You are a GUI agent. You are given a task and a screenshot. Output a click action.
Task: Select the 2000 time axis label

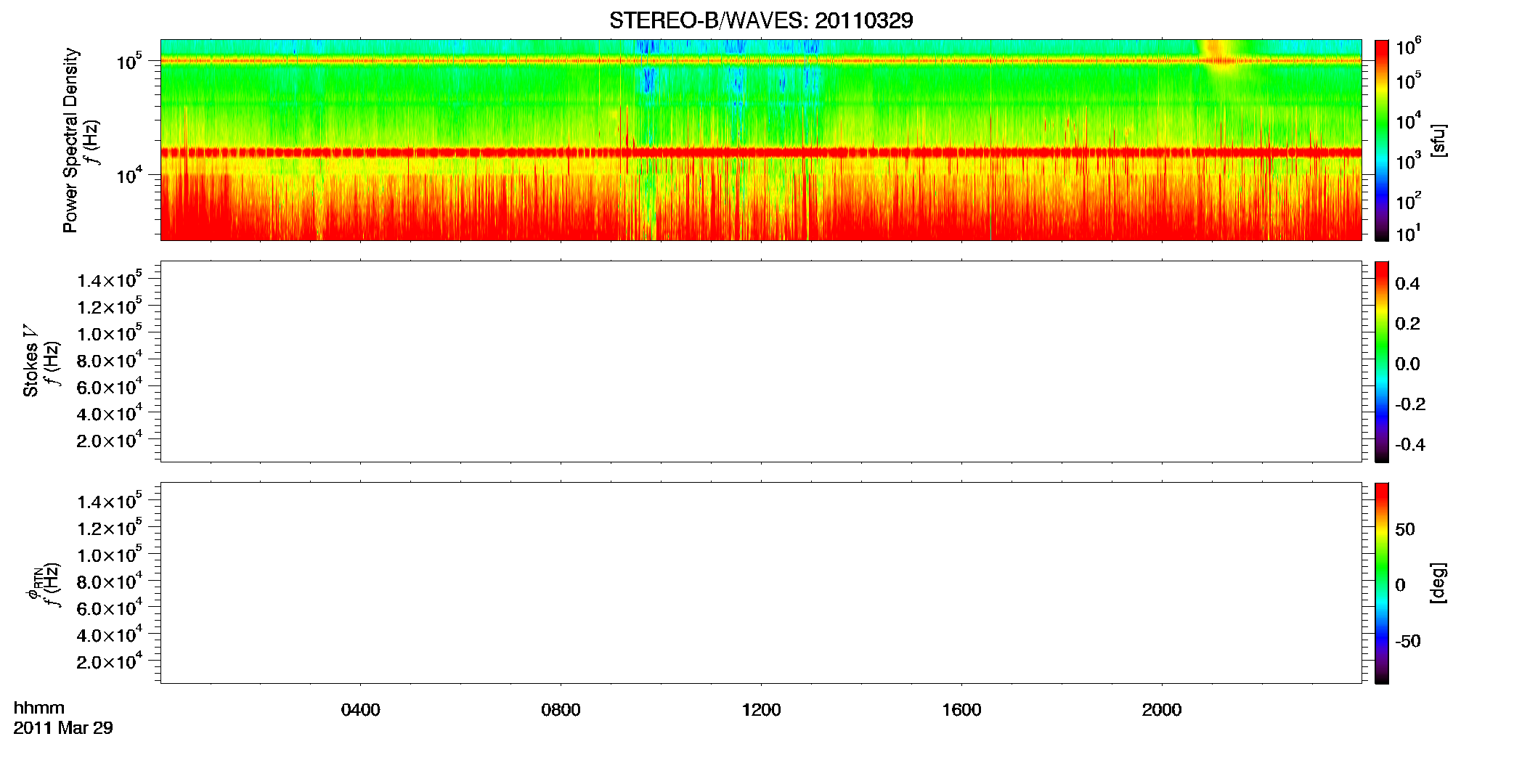pyautogui.click(x=1162, y=710)
